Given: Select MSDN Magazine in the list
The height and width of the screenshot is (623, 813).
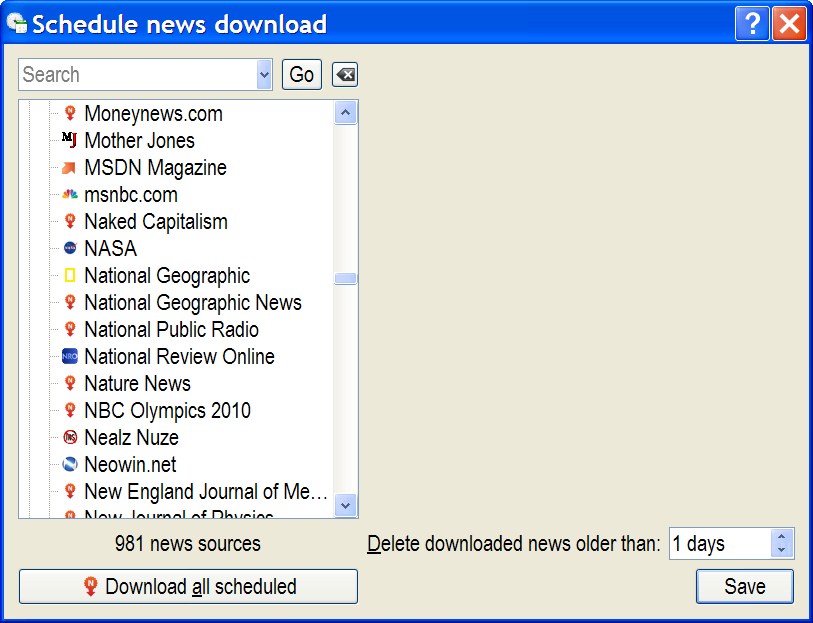Looking at the screenshot, I should 156,167.
